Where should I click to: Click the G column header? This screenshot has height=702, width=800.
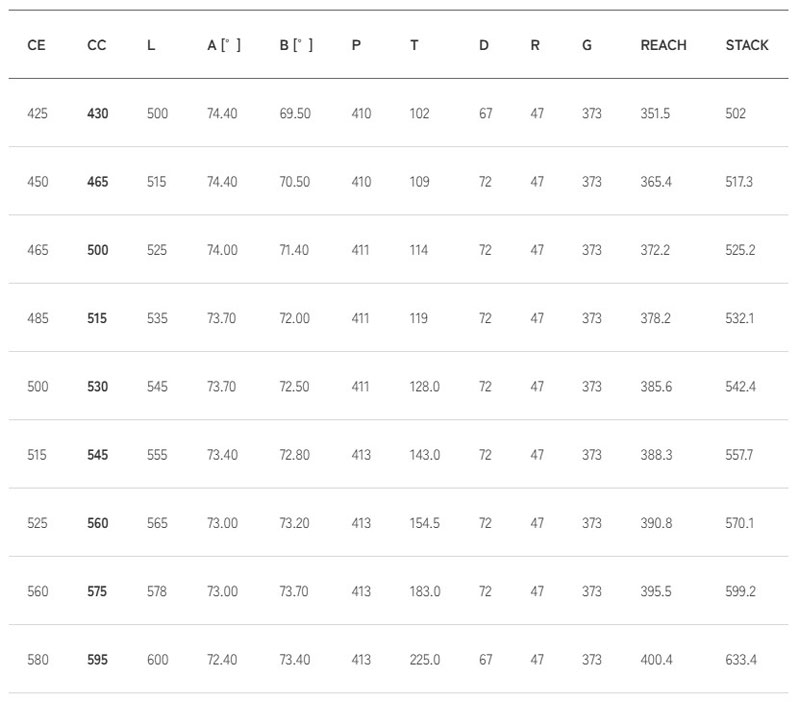(x=586, y=45)
